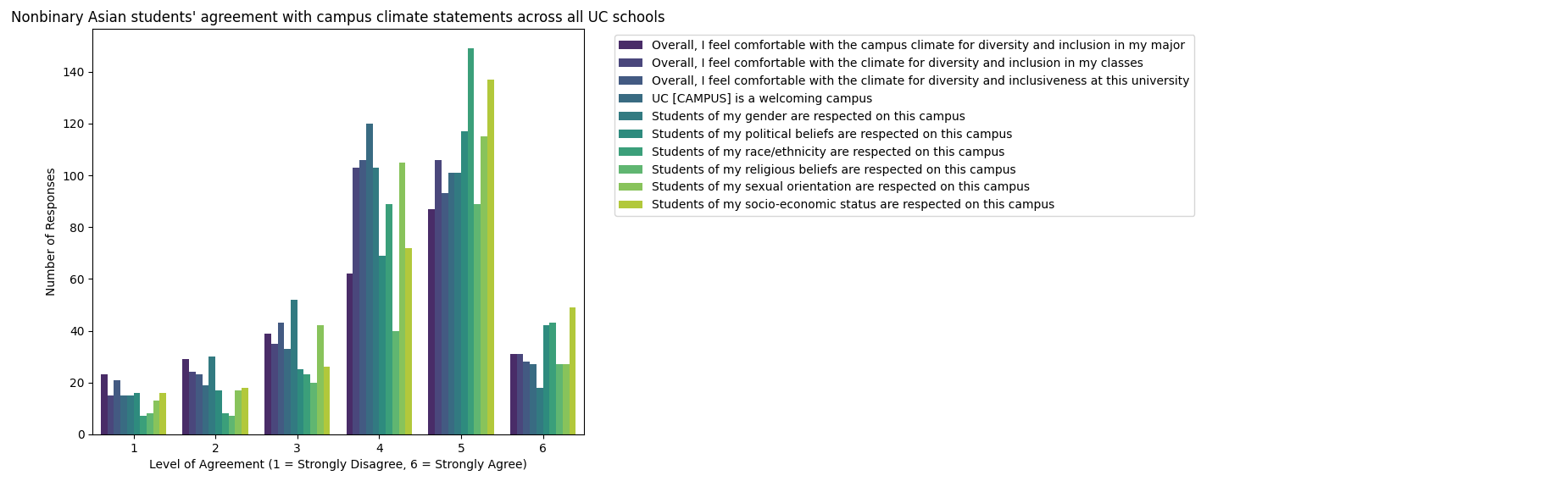This screenshot has width=1568, height=481.
Task: Click the race/ethnicity legend color swatch
Action: 631,152
